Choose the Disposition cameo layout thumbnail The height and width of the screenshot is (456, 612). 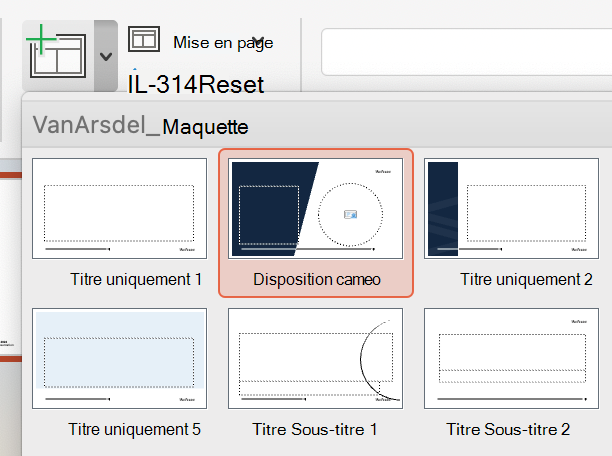[315, 208]
